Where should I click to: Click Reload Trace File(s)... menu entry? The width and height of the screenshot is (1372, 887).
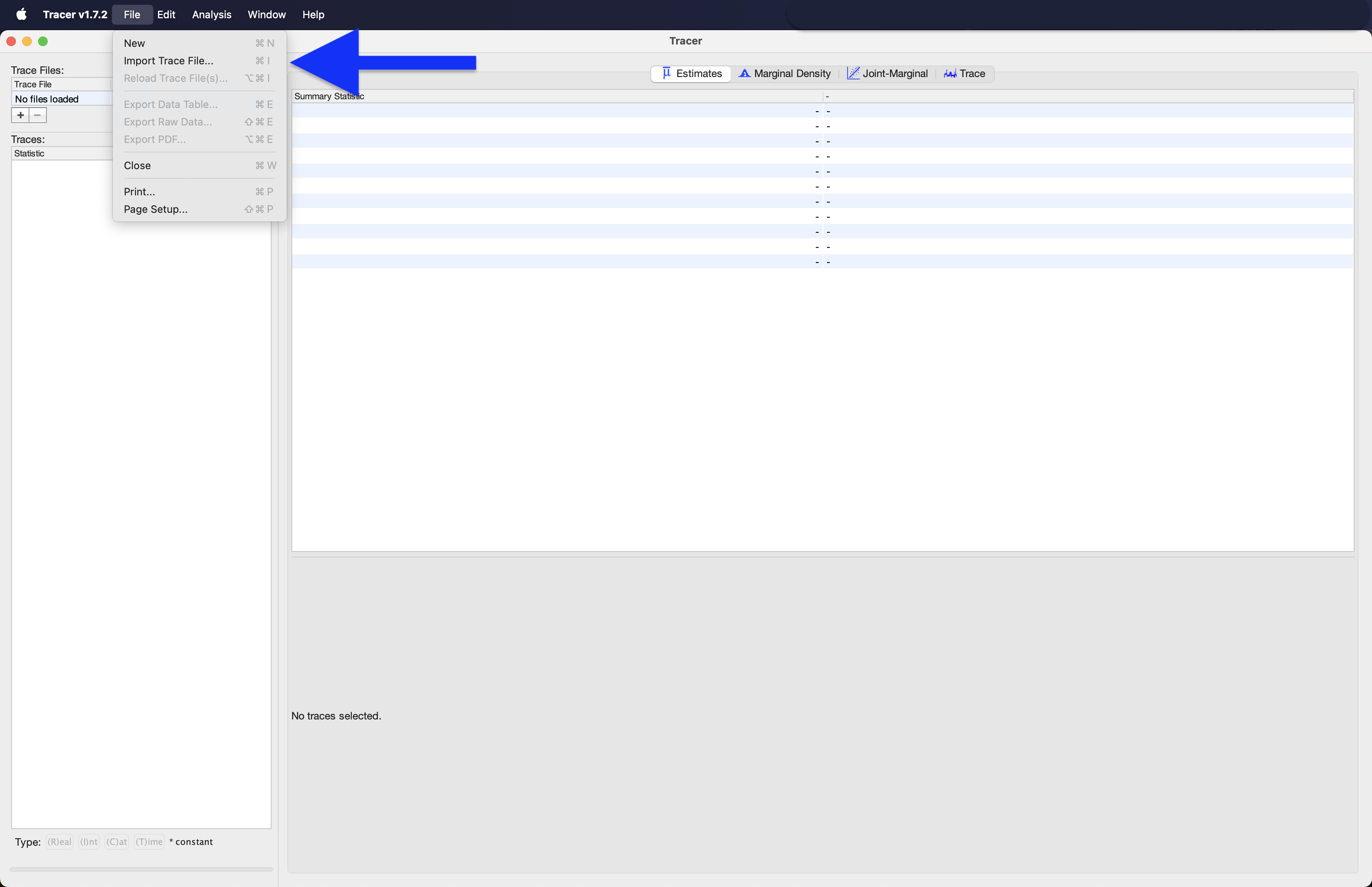click(199, 78)
